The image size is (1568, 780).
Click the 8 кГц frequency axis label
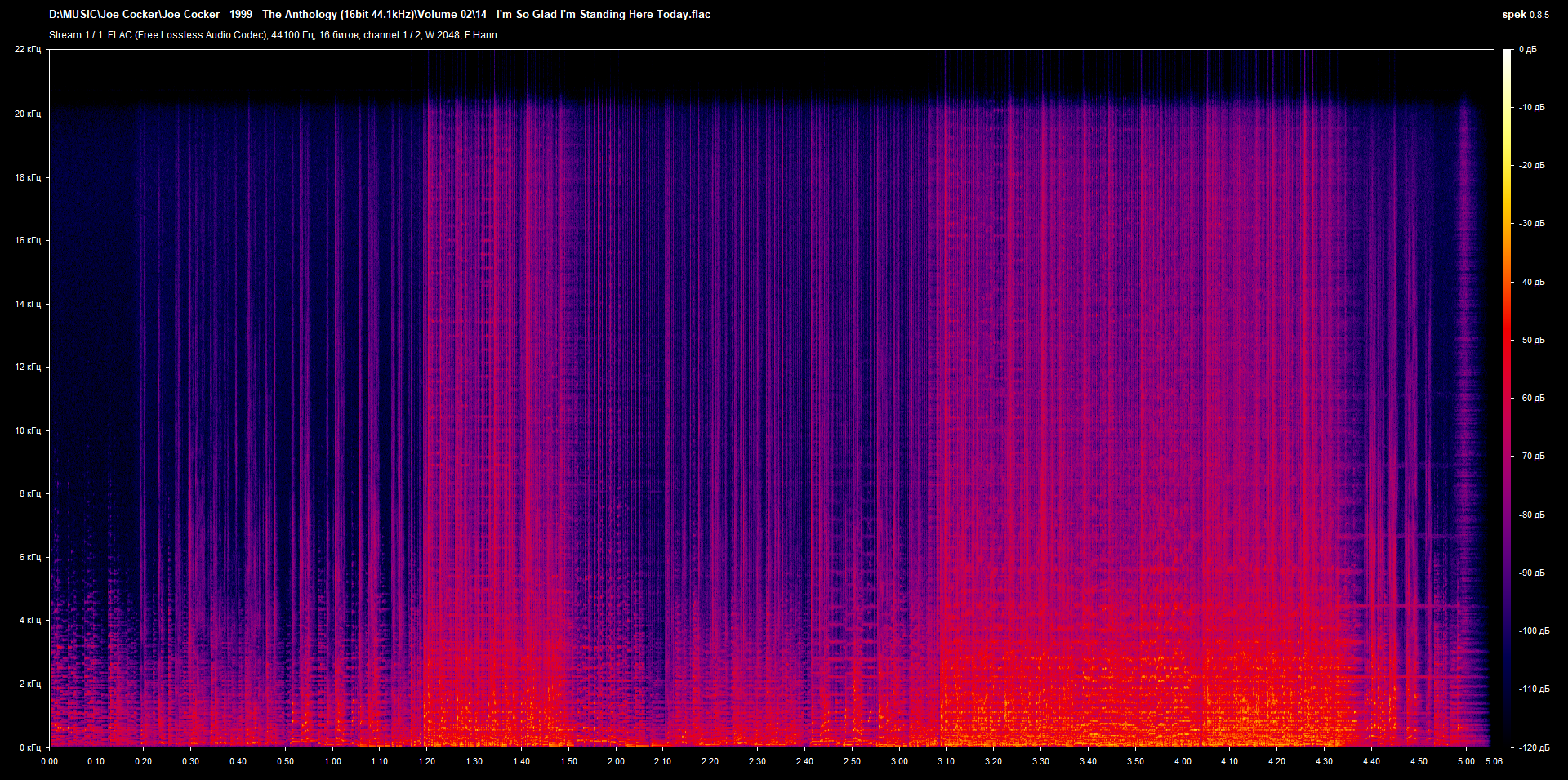(x=30, y=493)
